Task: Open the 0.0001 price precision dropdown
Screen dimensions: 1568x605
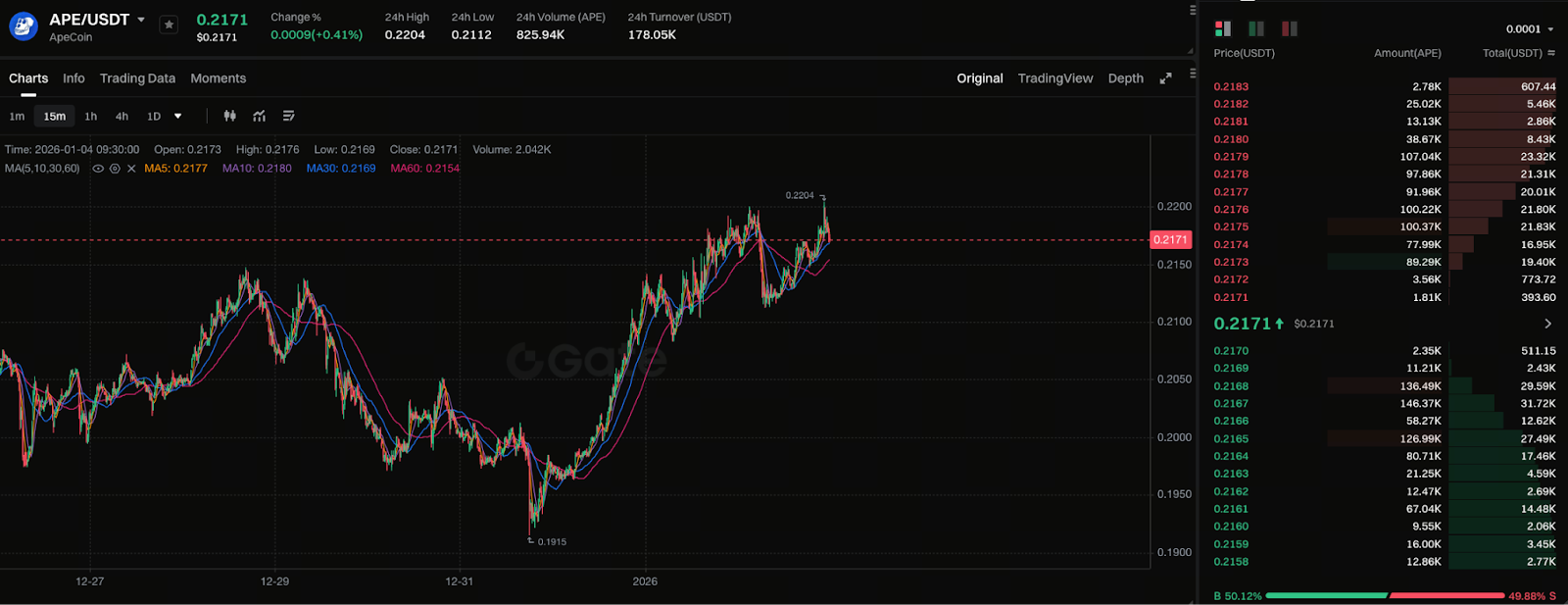Action: (1530, 29)
